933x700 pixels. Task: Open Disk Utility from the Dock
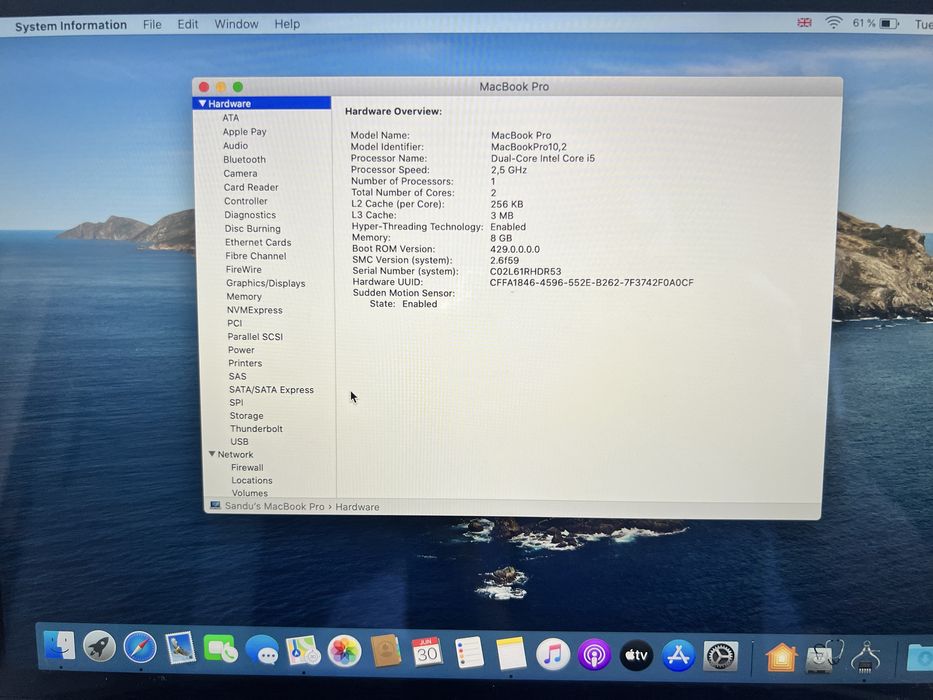pos(824,657)
